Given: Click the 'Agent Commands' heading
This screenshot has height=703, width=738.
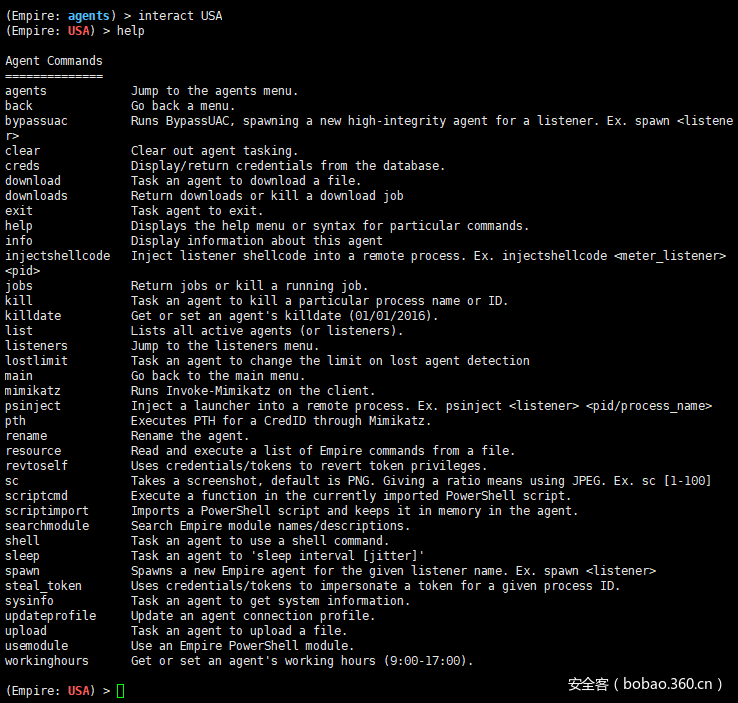Looking at the screenshot, I should point(54,61).
